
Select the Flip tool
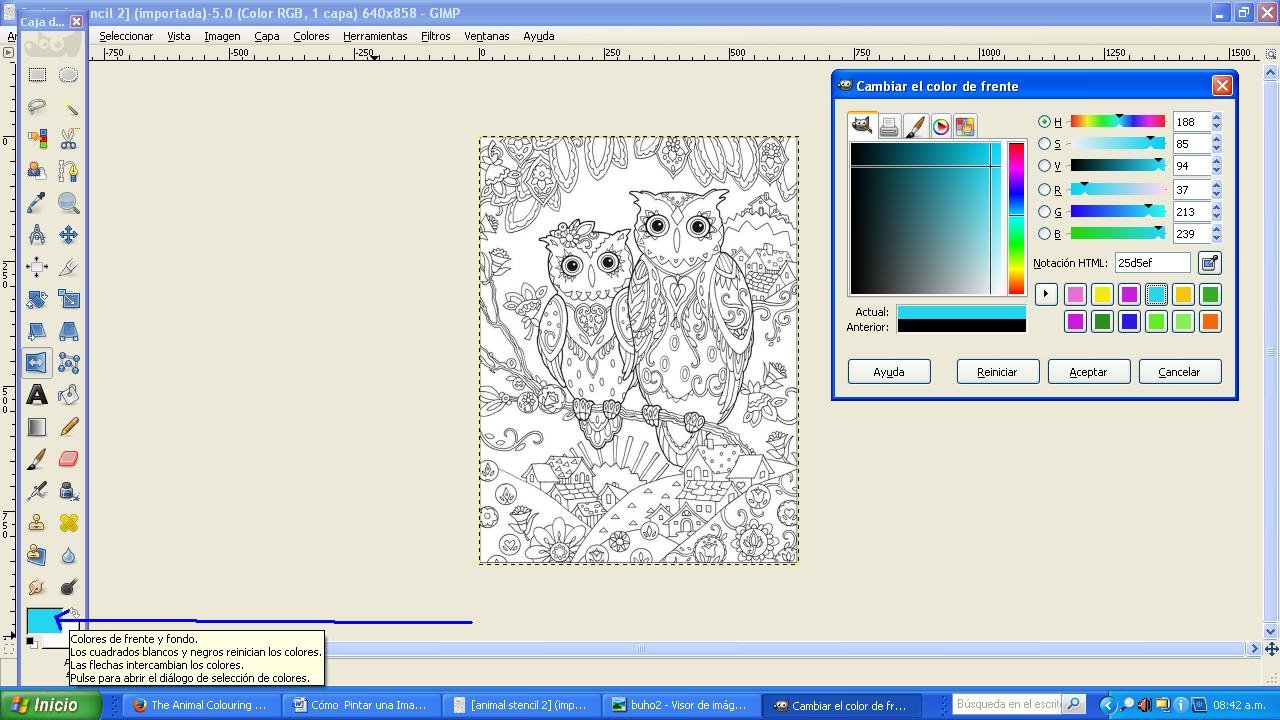tap(37, 363)
